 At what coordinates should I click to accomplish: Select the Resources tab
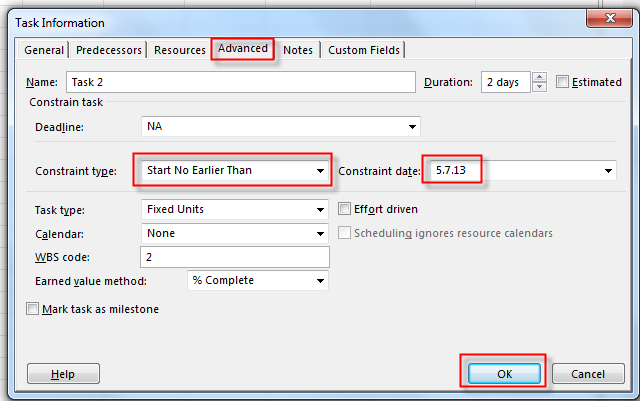coord(180,50)
